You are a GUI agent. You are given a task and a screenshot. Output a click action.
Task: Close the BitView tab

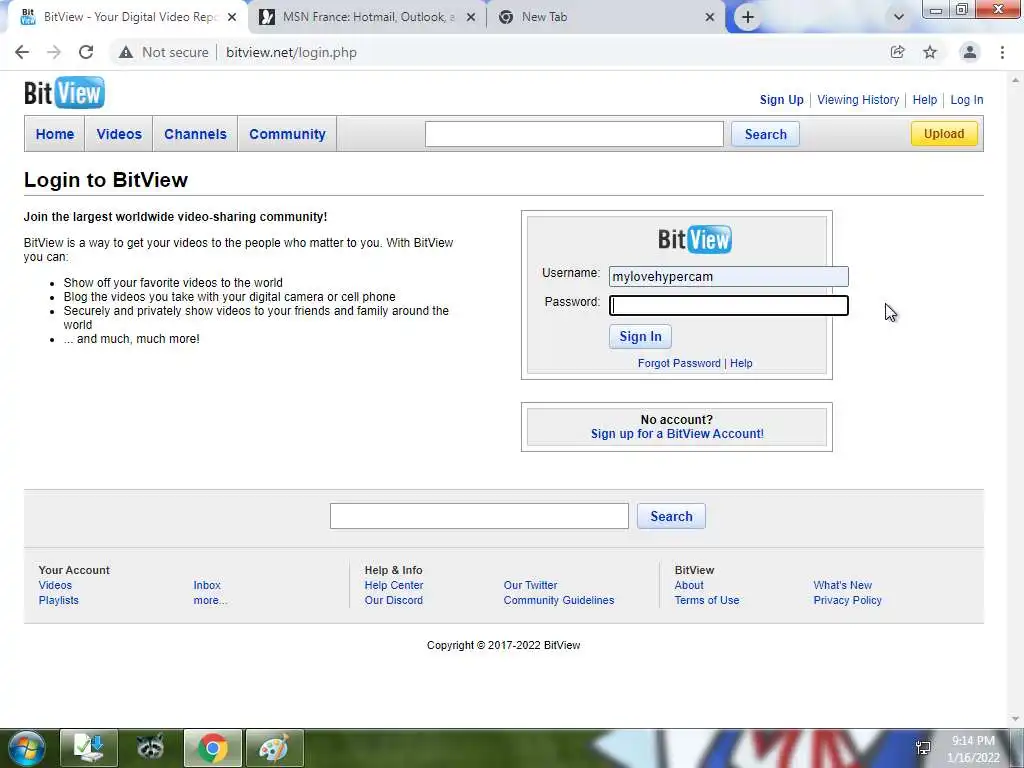(232, 17)
